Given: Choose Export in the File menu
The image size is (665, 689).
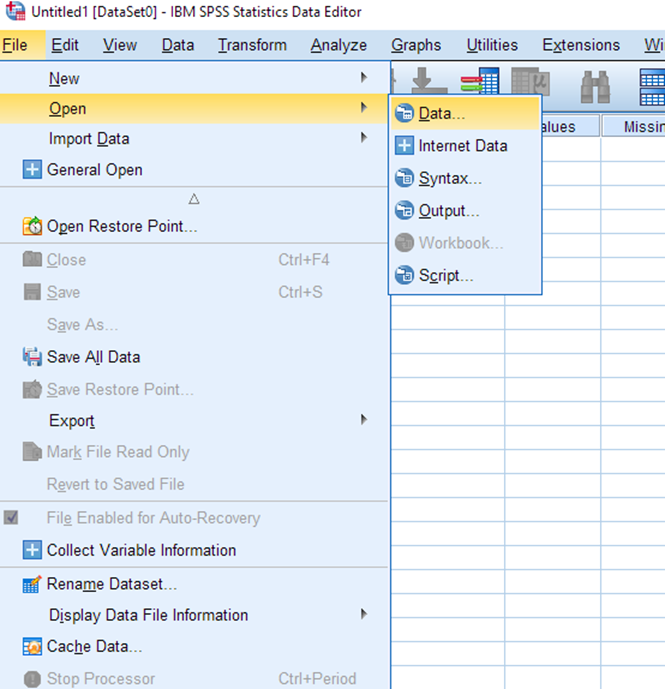Looking at the screenshot, I should (193, 421).
